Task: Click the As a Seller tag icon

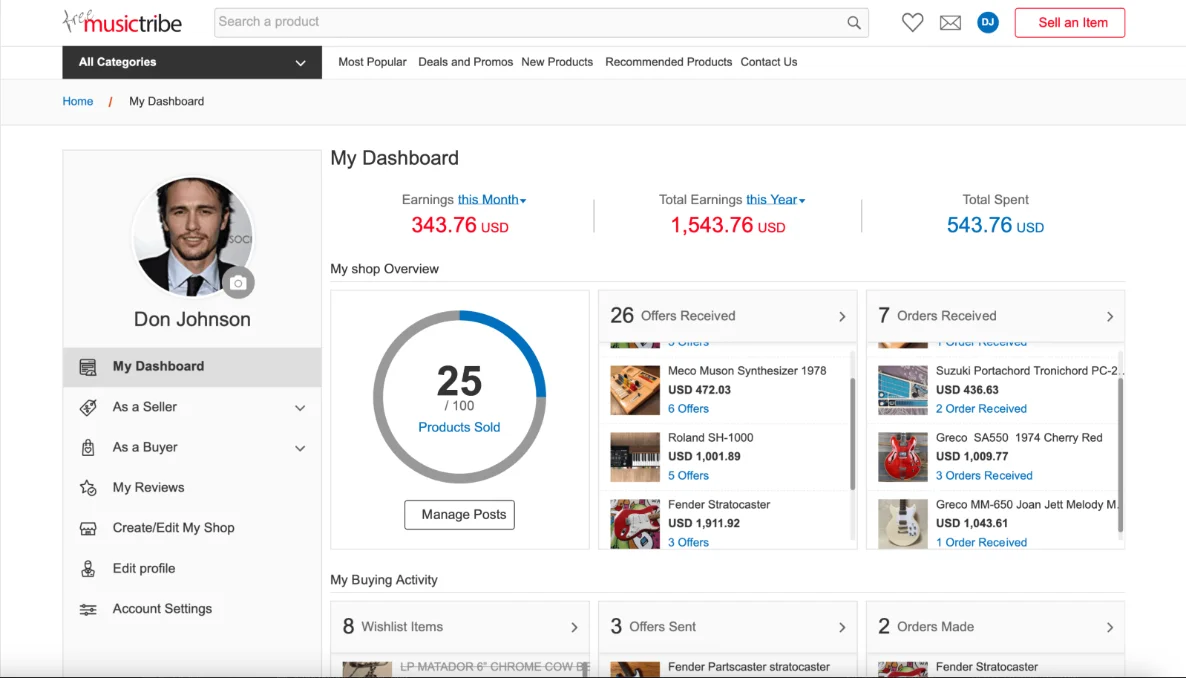Action: [88, 408]
